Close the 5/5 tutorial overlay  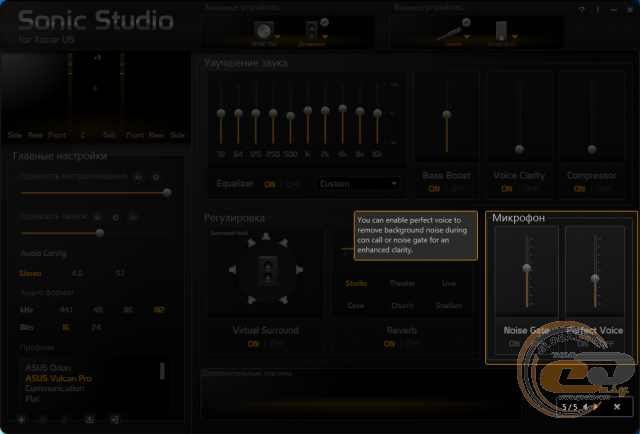[x=617, y=407]
